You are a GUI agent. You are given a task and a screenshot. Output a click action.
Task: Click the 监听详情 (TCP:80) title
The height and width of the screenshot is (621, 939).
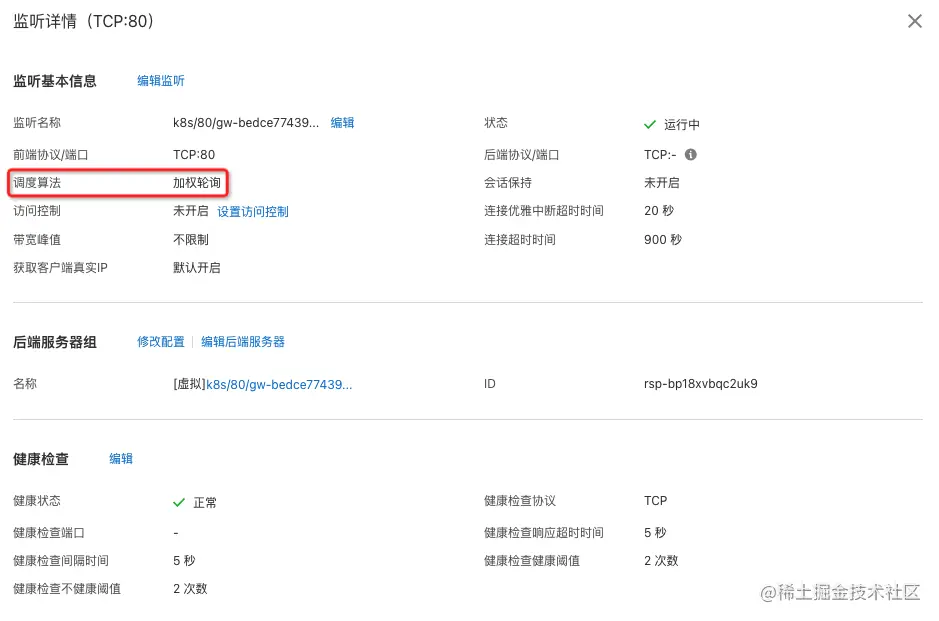84,22
